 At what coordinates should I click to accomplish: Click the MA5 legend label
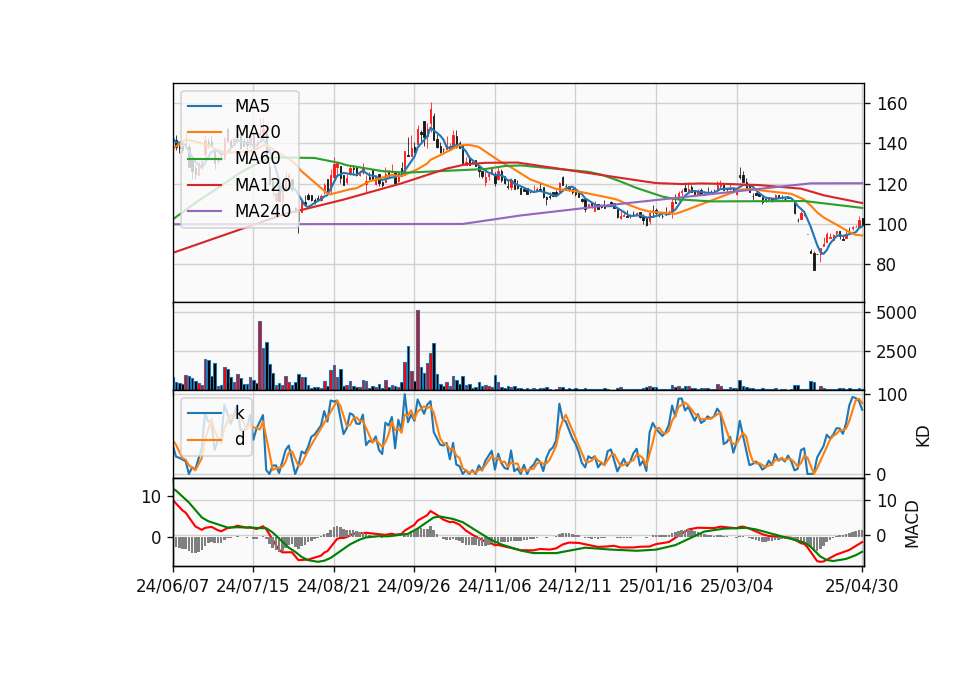[x=252, y=106]
